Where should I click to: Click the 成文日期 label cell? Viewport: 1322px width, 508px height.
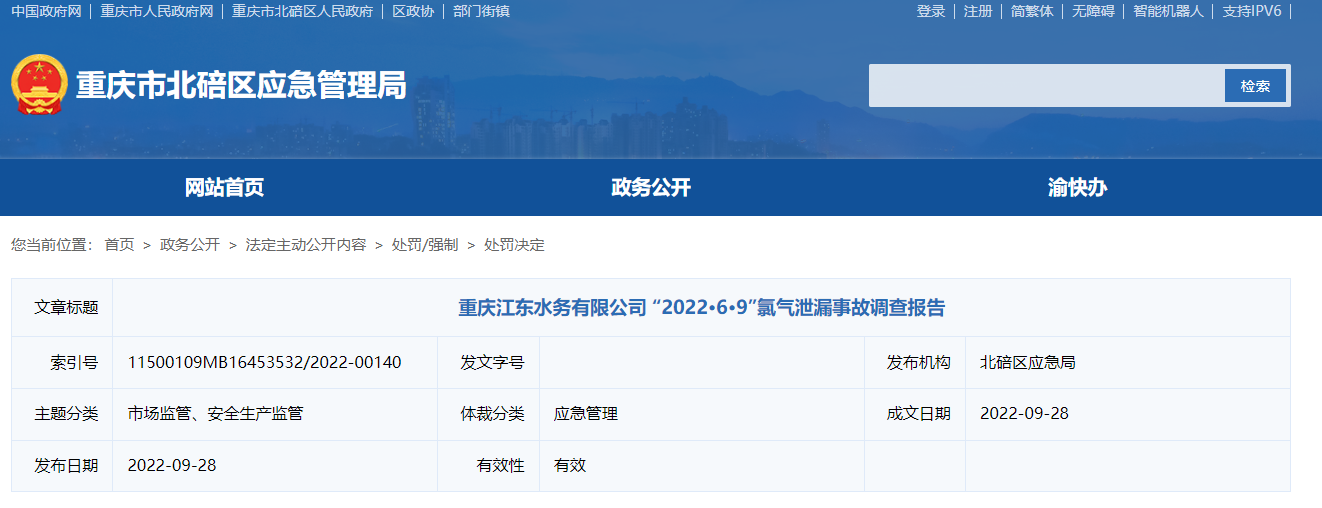(x=915, y=413)
